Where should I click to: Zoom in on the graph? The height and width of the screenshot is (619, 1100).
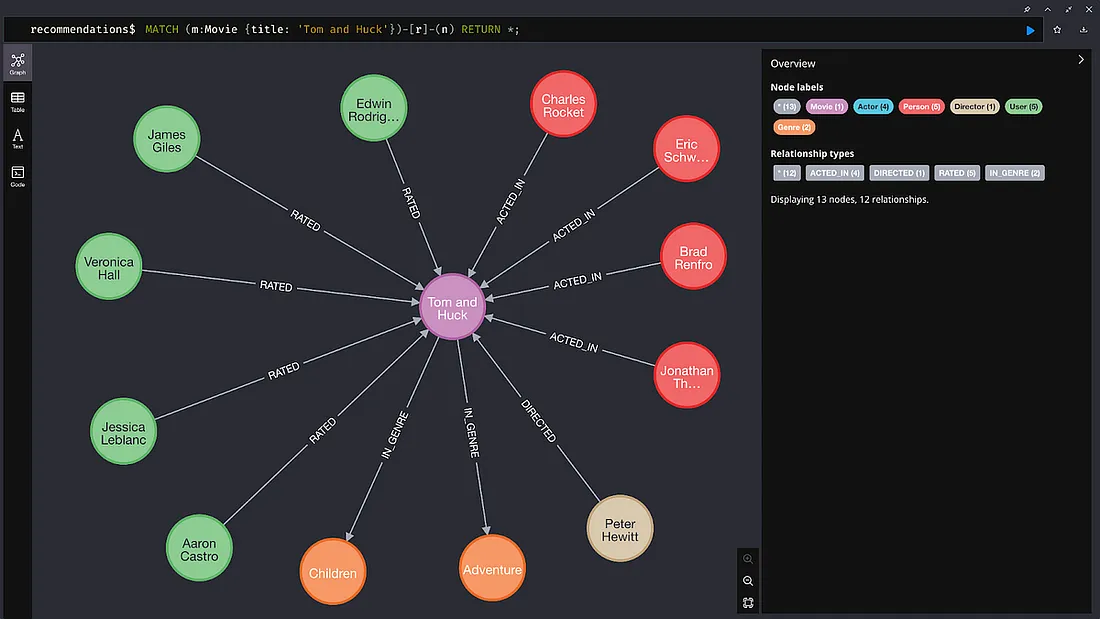748,559
